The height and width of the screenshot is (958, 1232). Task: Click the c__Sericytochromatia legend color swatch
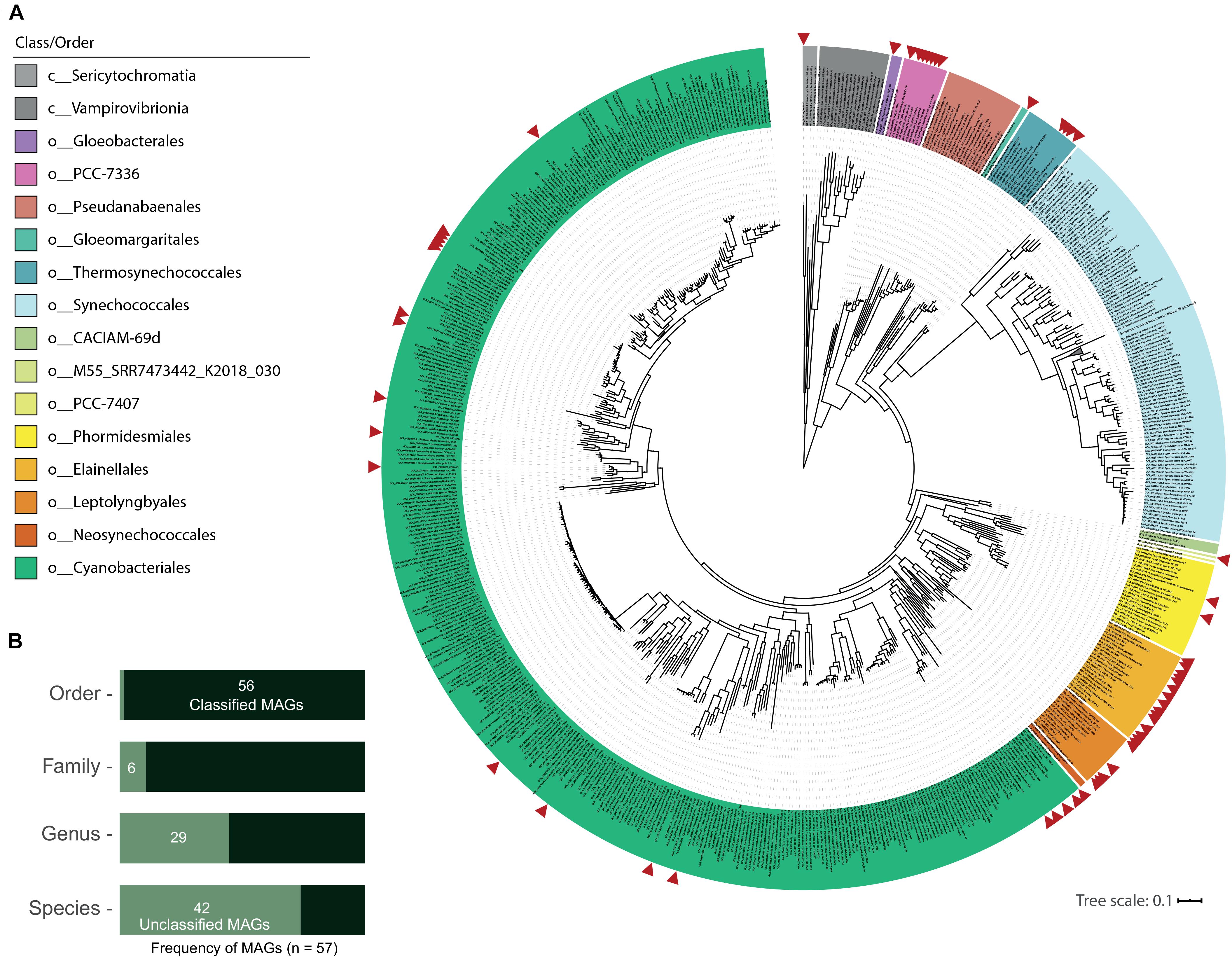pos(26,76)
